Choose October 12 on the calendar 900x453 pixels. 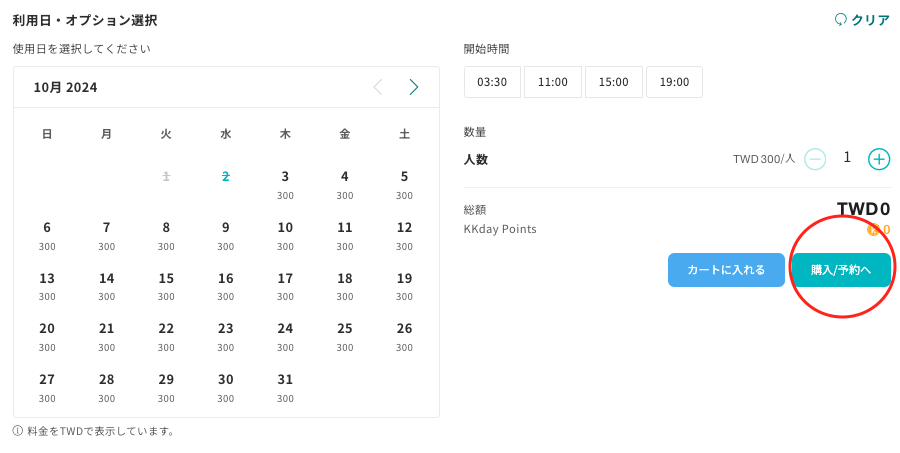404,234
